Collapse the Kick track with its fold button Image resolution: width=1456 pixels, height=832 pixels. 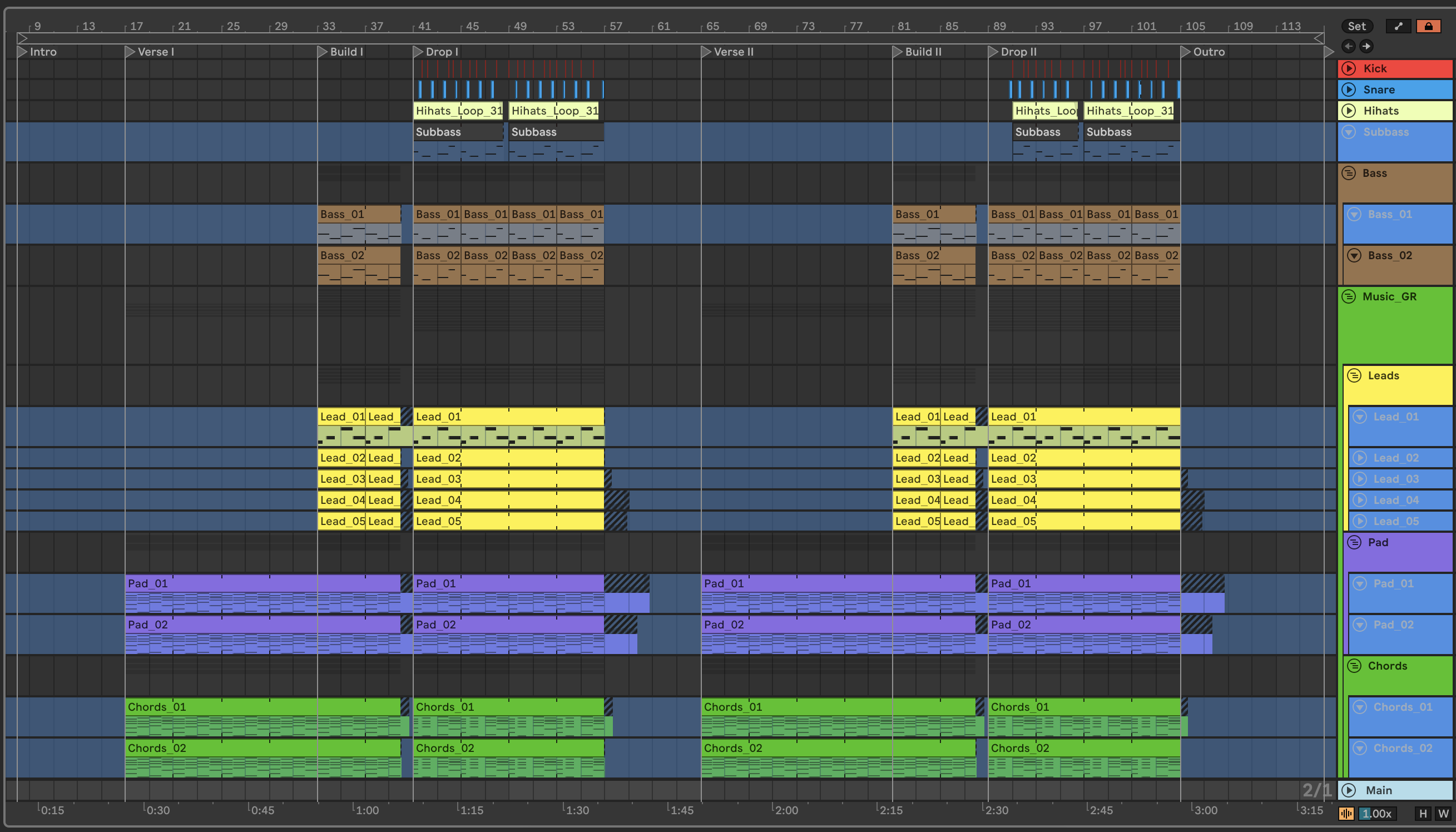1349,68
